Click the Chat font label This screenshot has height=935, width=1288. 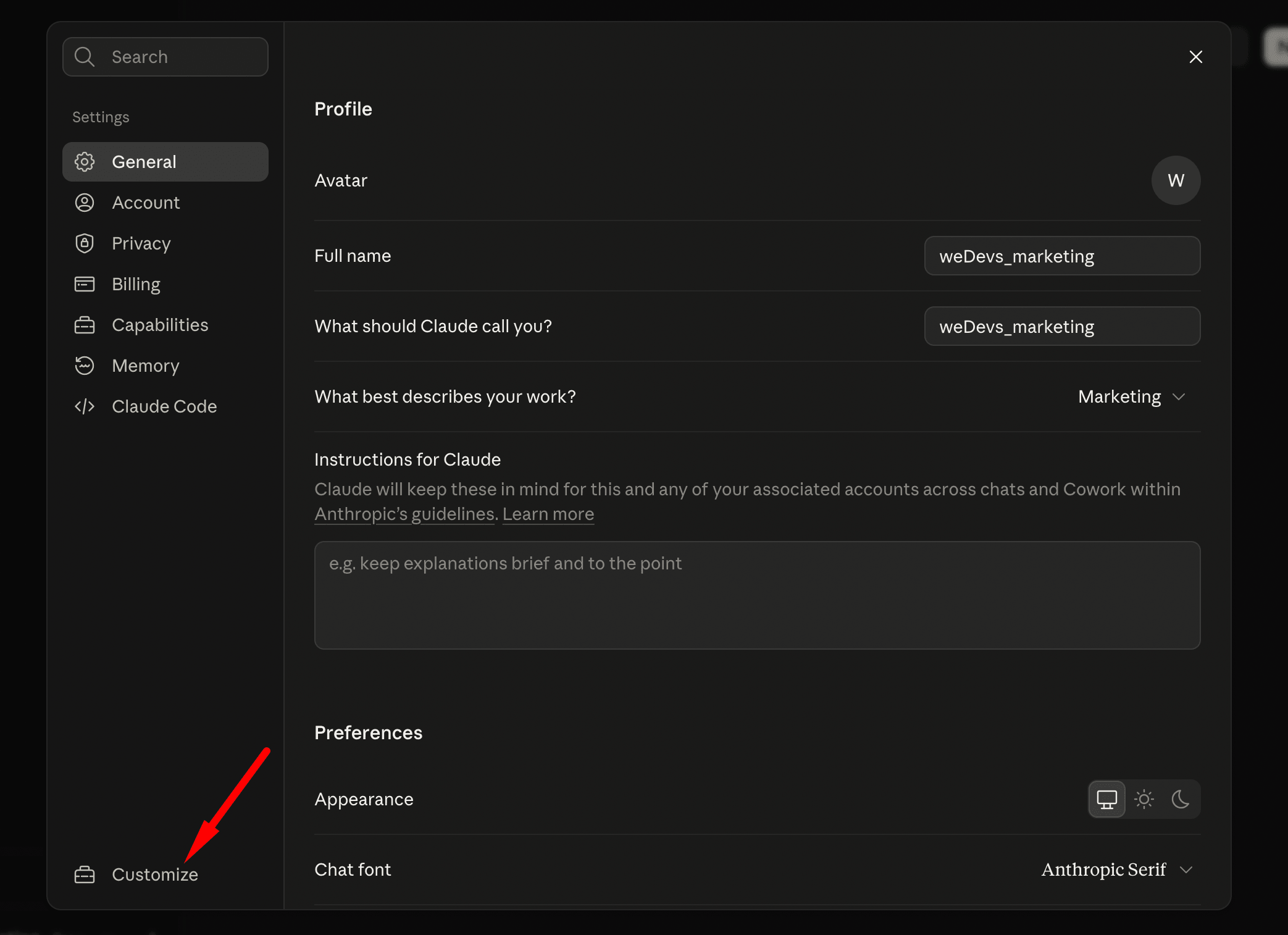click(353, 870)
